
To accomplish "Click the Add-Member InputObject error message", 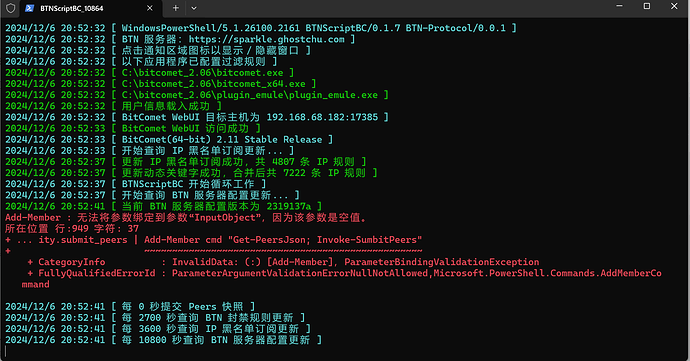I will point(185,217).
